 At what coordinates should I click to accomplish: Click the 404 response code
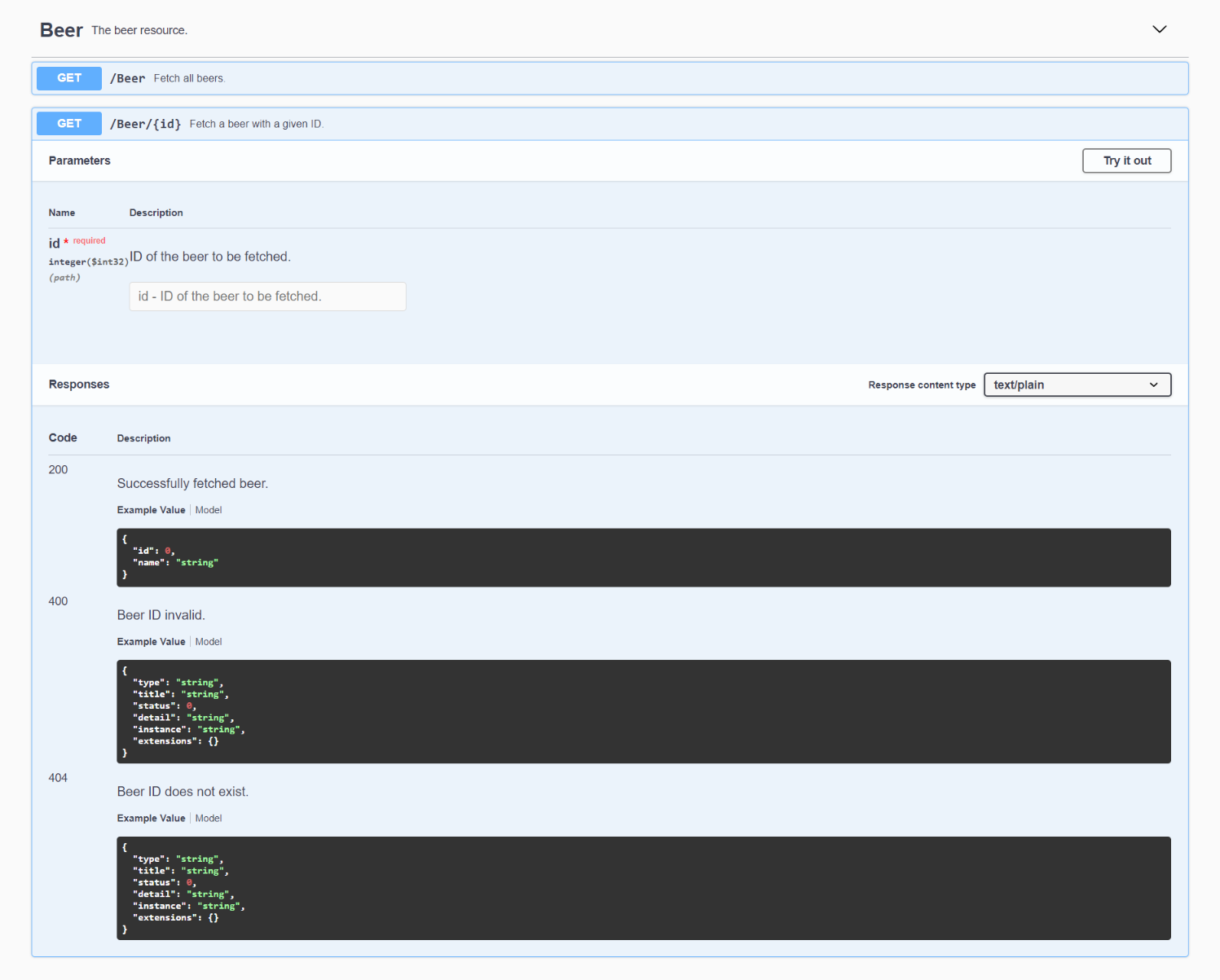tap(58, 778)
